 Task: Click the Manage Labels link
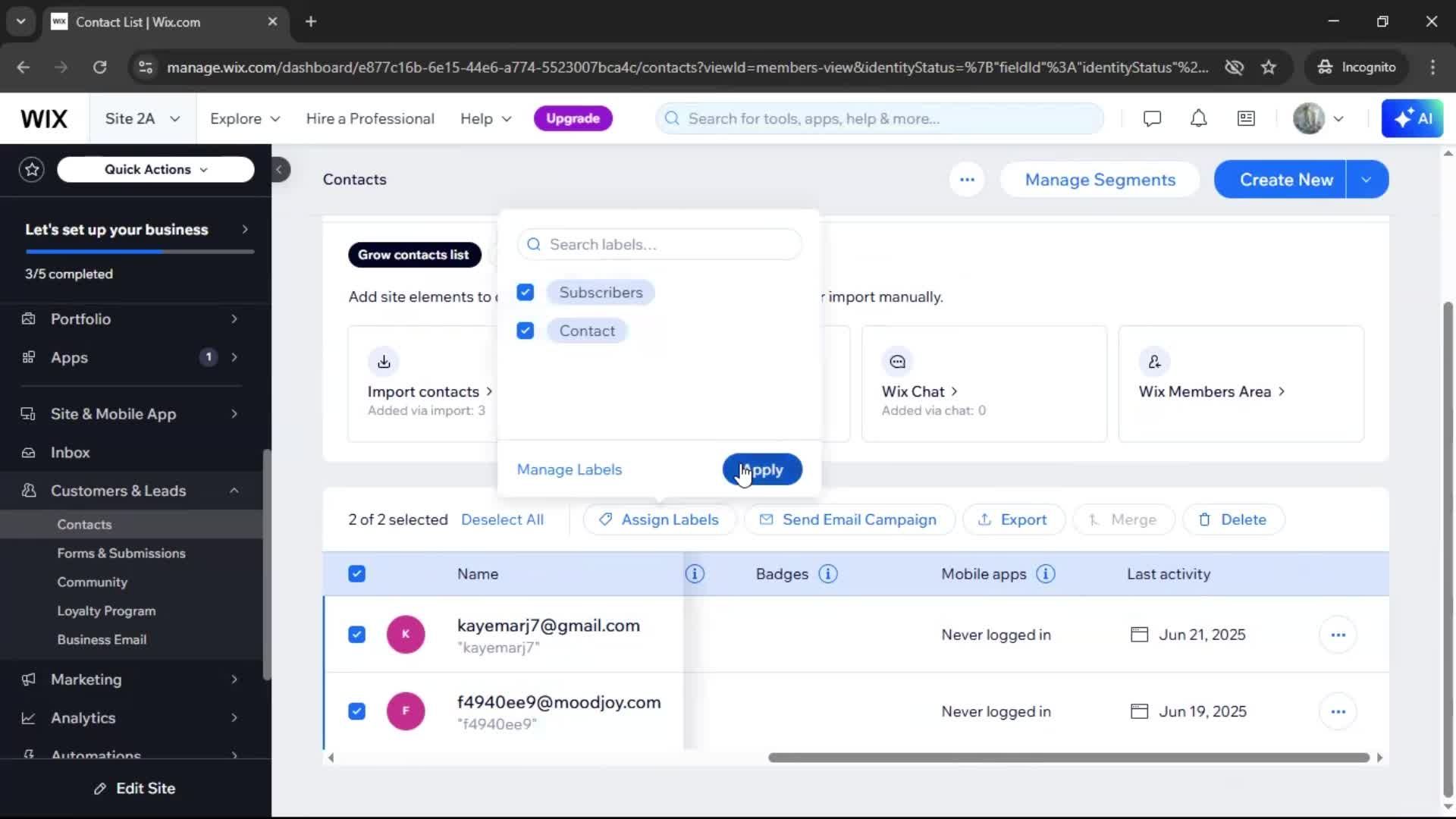click(569, 469)
